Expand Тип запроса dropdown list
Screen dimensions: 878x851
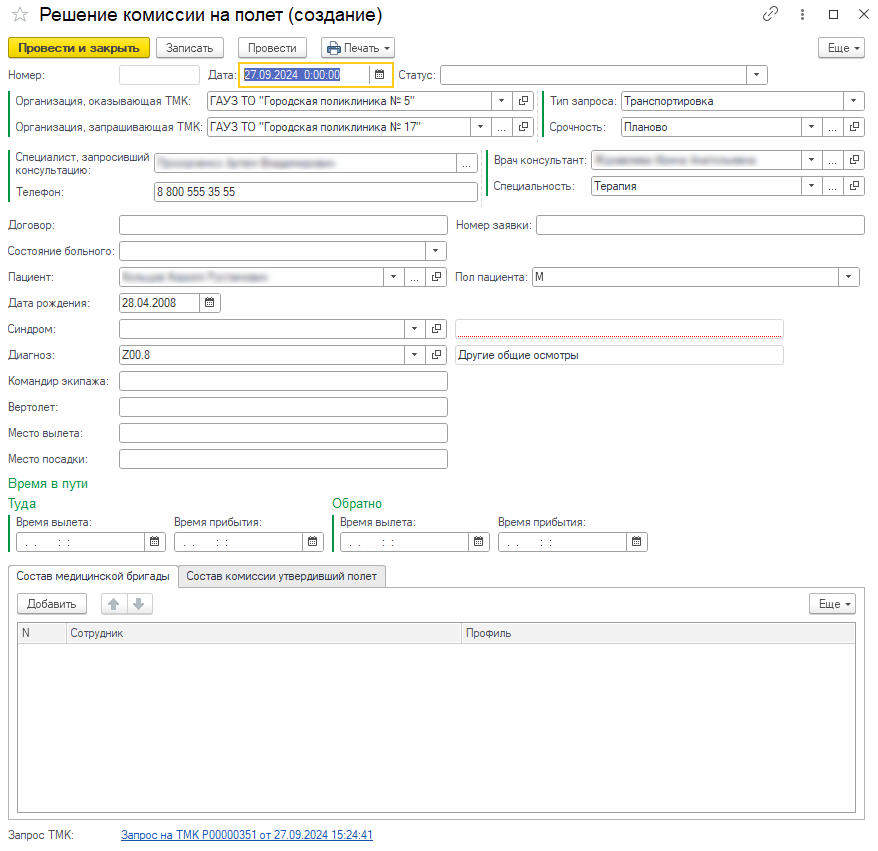(x=854, y=101)
